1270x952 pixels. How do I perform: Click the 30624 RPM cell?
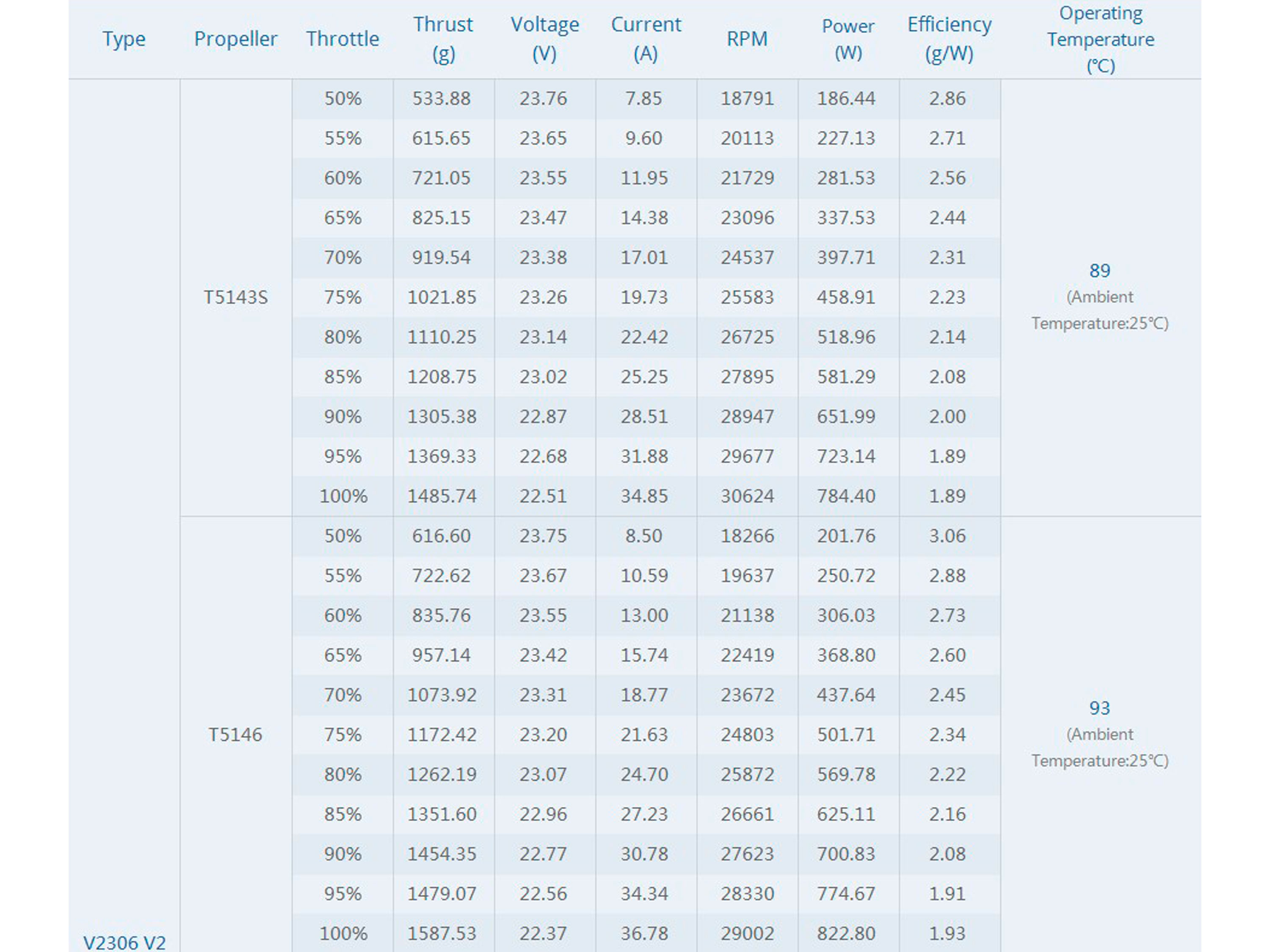coord(747,496)
